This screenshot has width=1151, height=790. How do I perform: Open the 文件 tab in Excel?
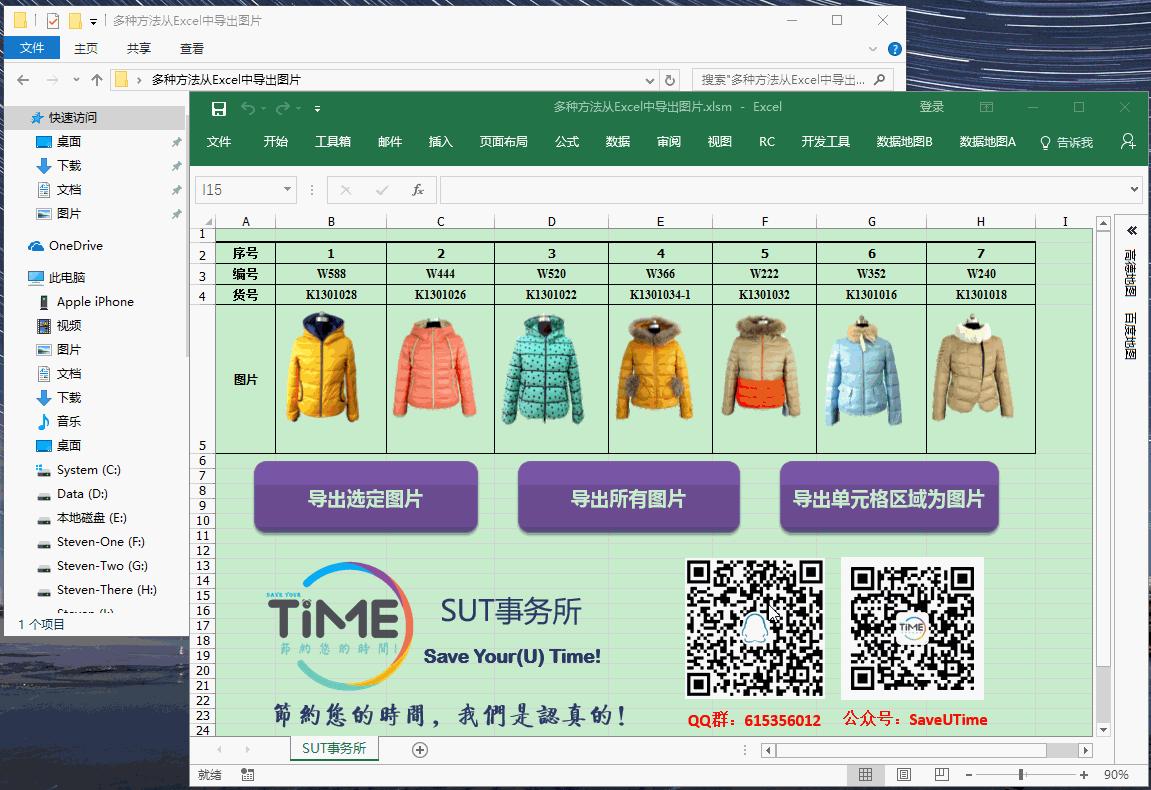click(219, 142)
